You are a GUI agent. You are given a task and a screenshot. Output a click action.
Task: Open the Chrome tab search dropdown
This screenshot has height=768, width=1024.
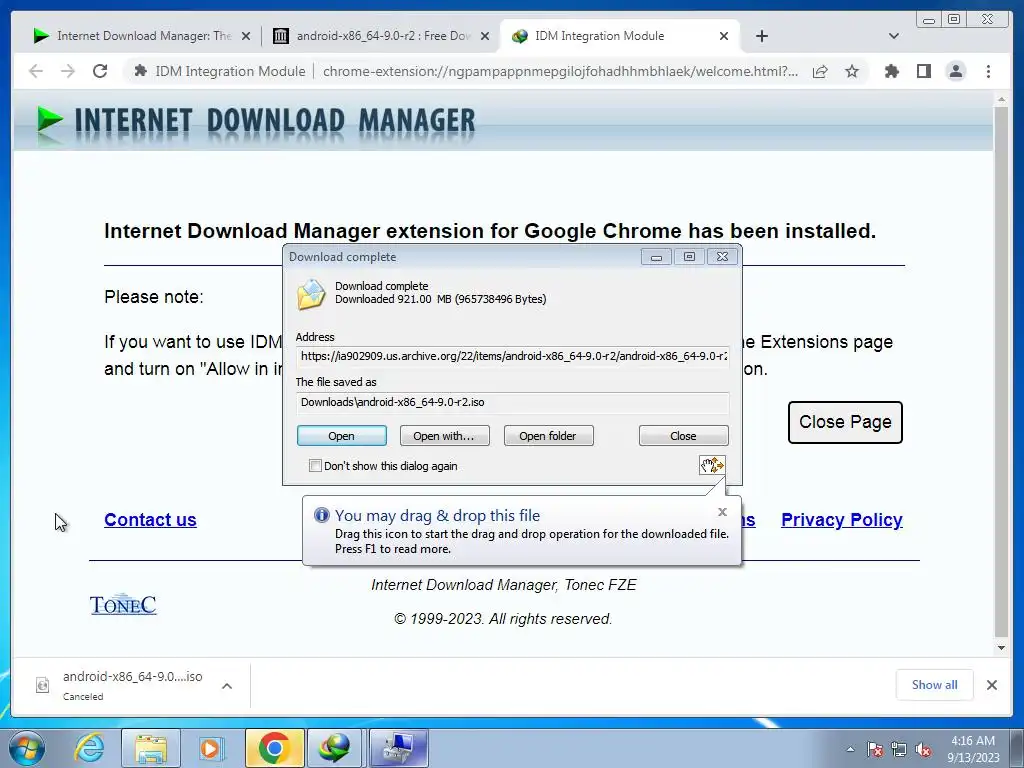coord(894,36)
